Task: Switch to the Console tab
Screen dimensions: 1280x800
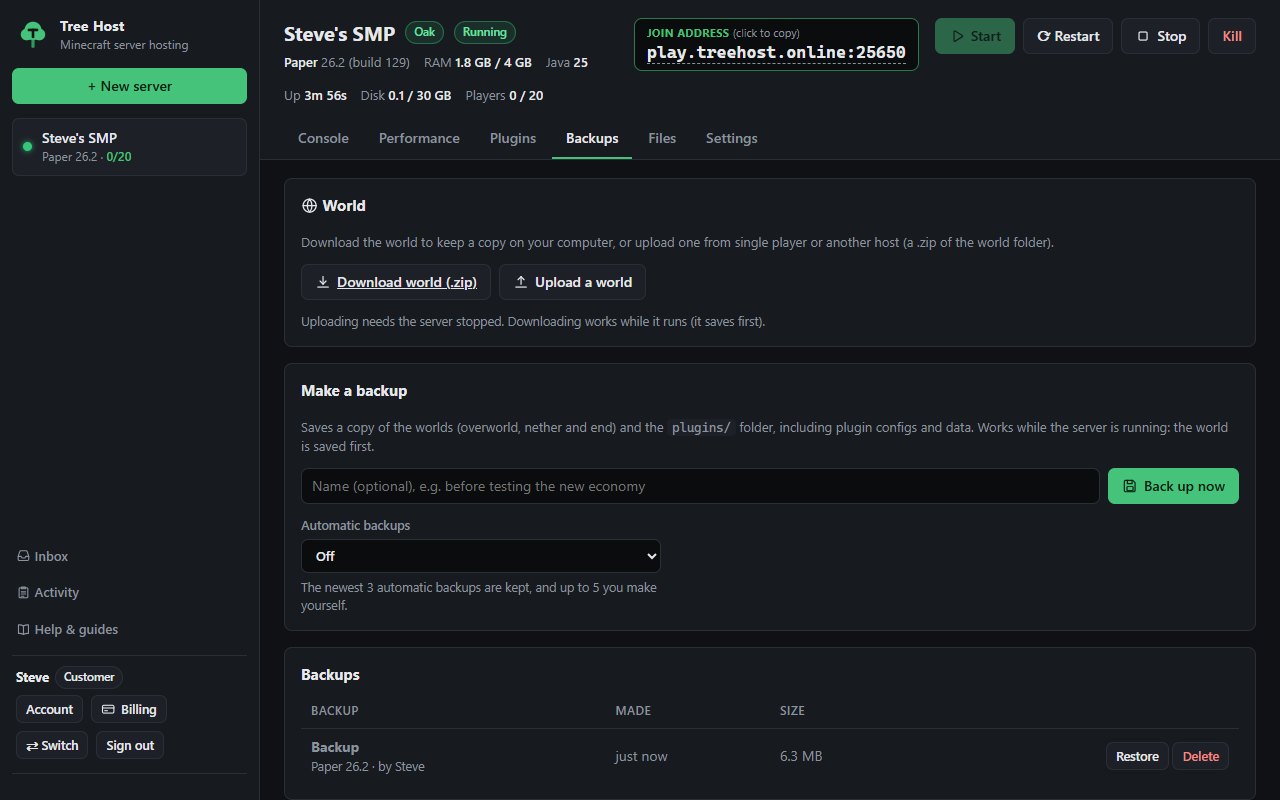Action: (x=323, y=138)
